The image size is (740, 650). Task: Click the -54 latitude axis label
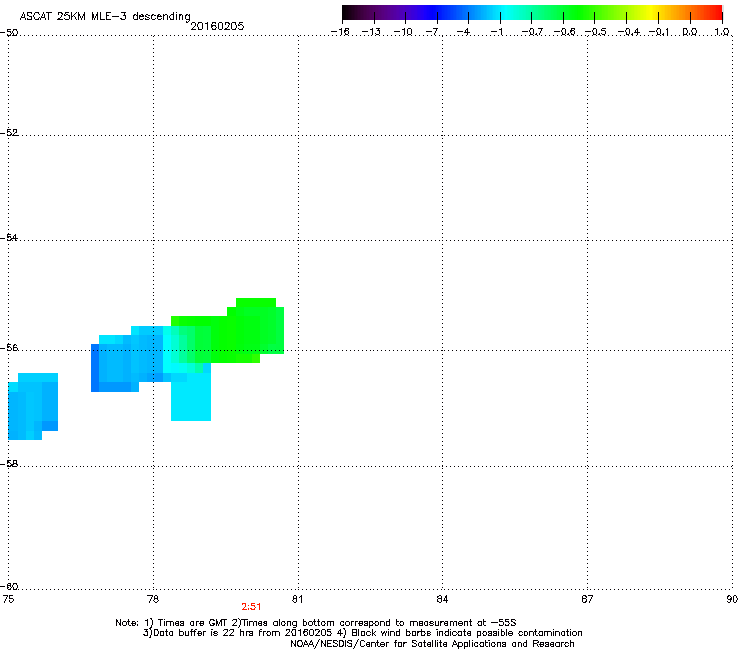(9, 238)
